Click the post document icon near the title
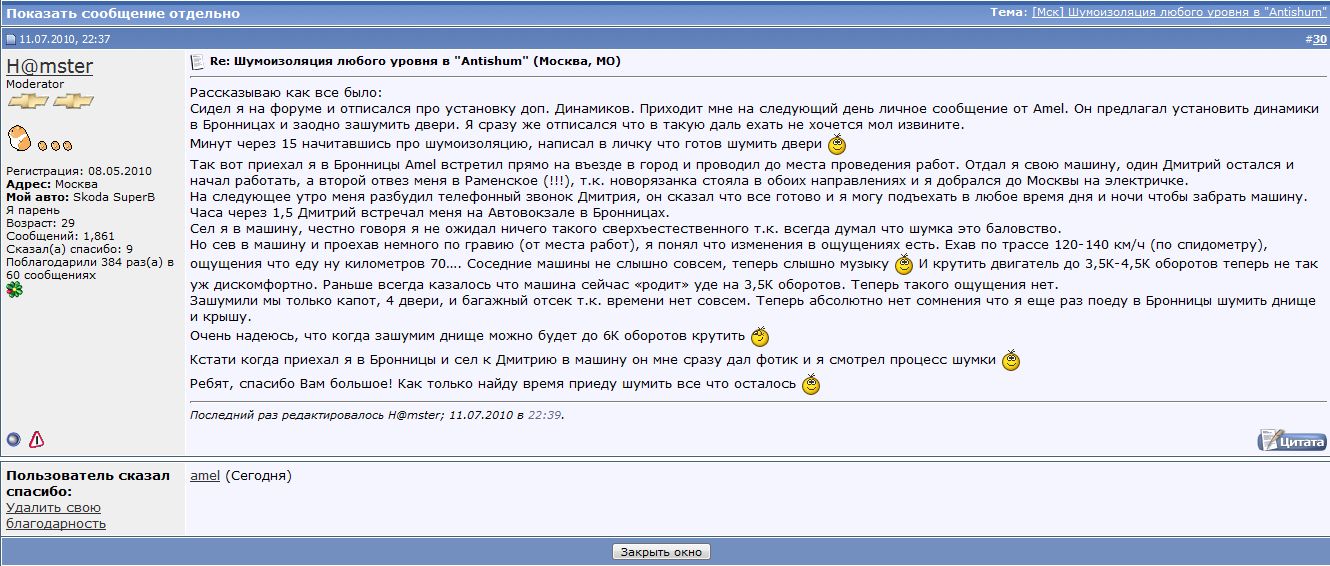The height and width of the screenshot is (566, 1330). pos(197,61)
